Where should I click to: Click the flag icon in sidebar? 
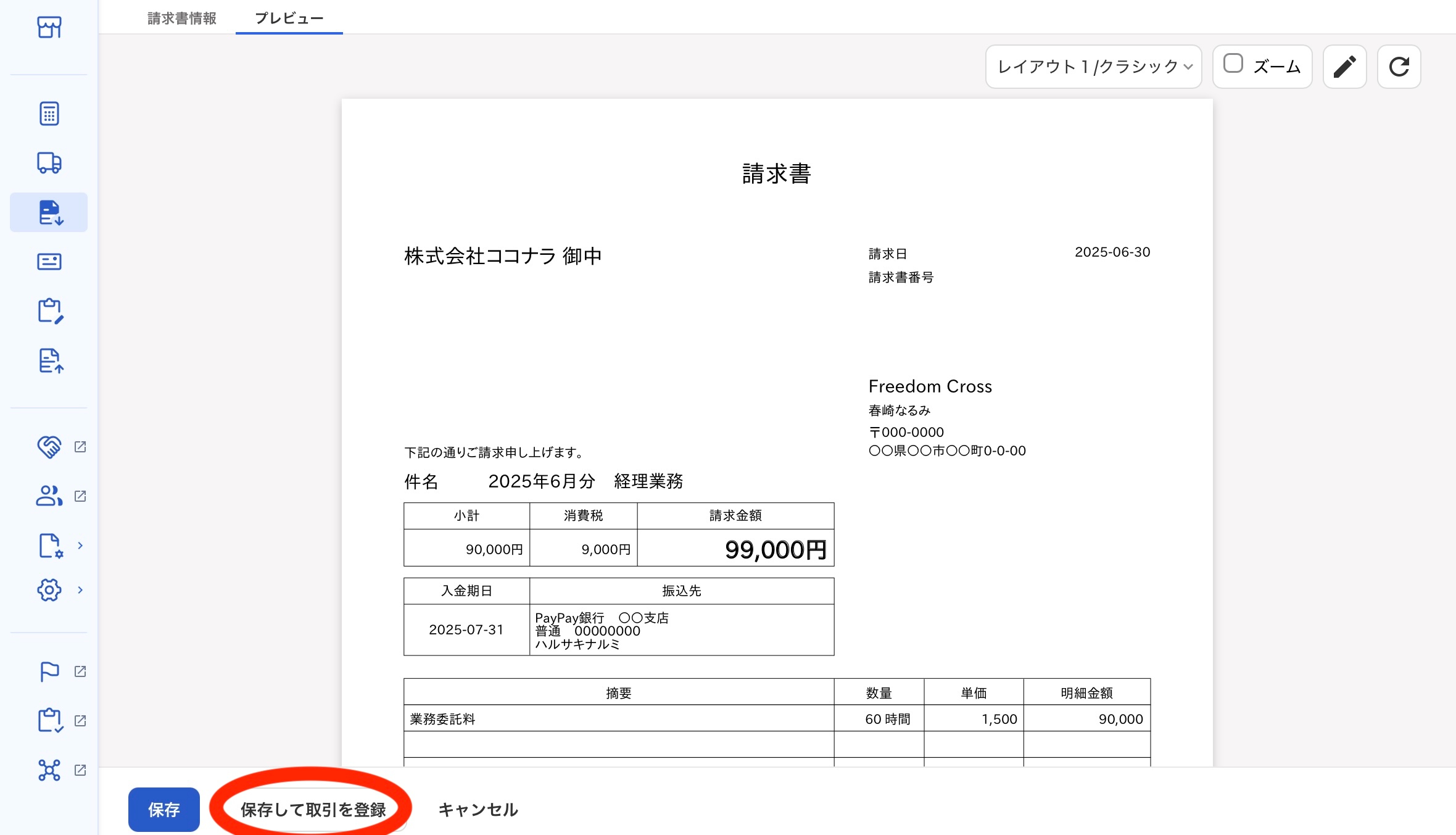click(x=49, y=671)
